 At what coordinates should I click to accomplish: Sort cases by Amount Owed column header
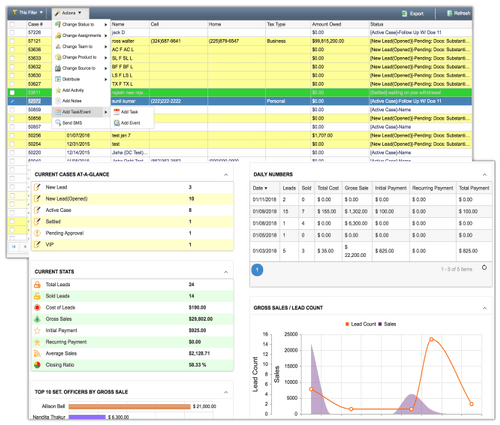326,24
